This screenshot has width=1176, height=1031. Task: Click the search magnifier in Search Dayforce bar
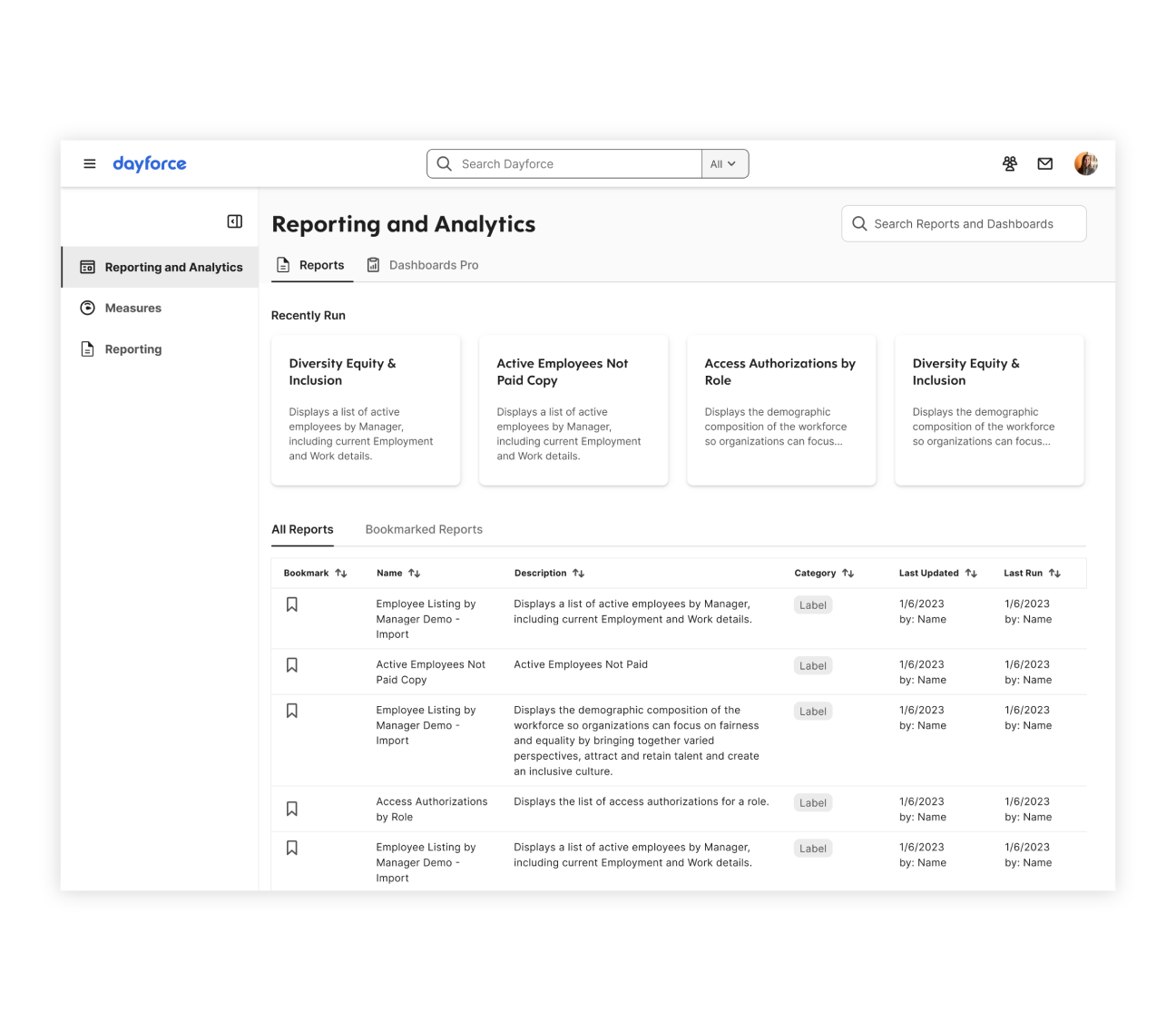click(x=444, y=163)
